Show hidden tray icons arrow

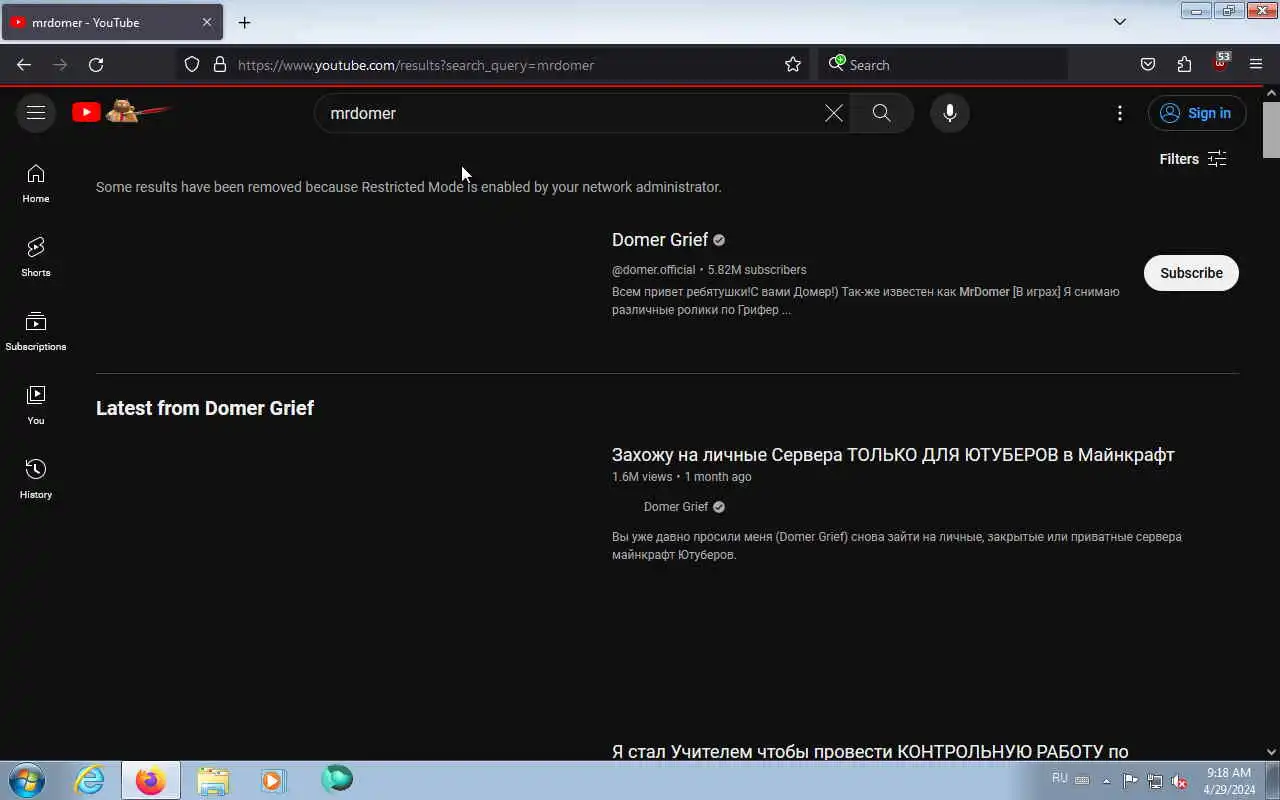pos(1106,781)
